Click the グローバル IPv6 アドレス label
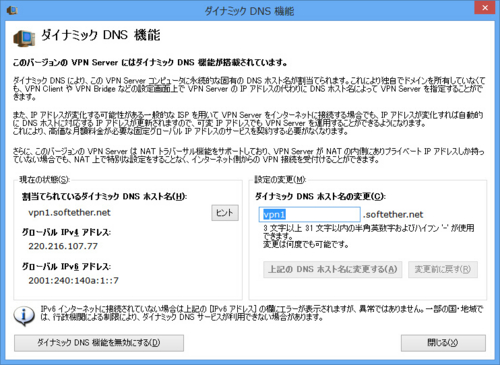Viewport: 500px width, 365px height. point(67,266)
